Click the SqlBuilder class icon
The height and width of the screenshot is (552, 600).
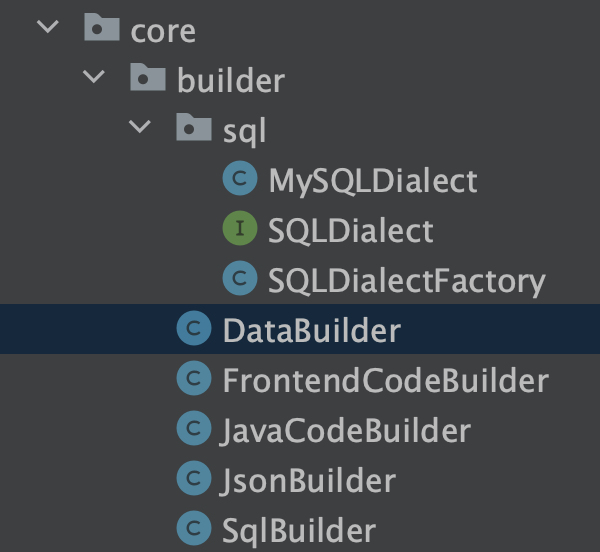(193, 529)
